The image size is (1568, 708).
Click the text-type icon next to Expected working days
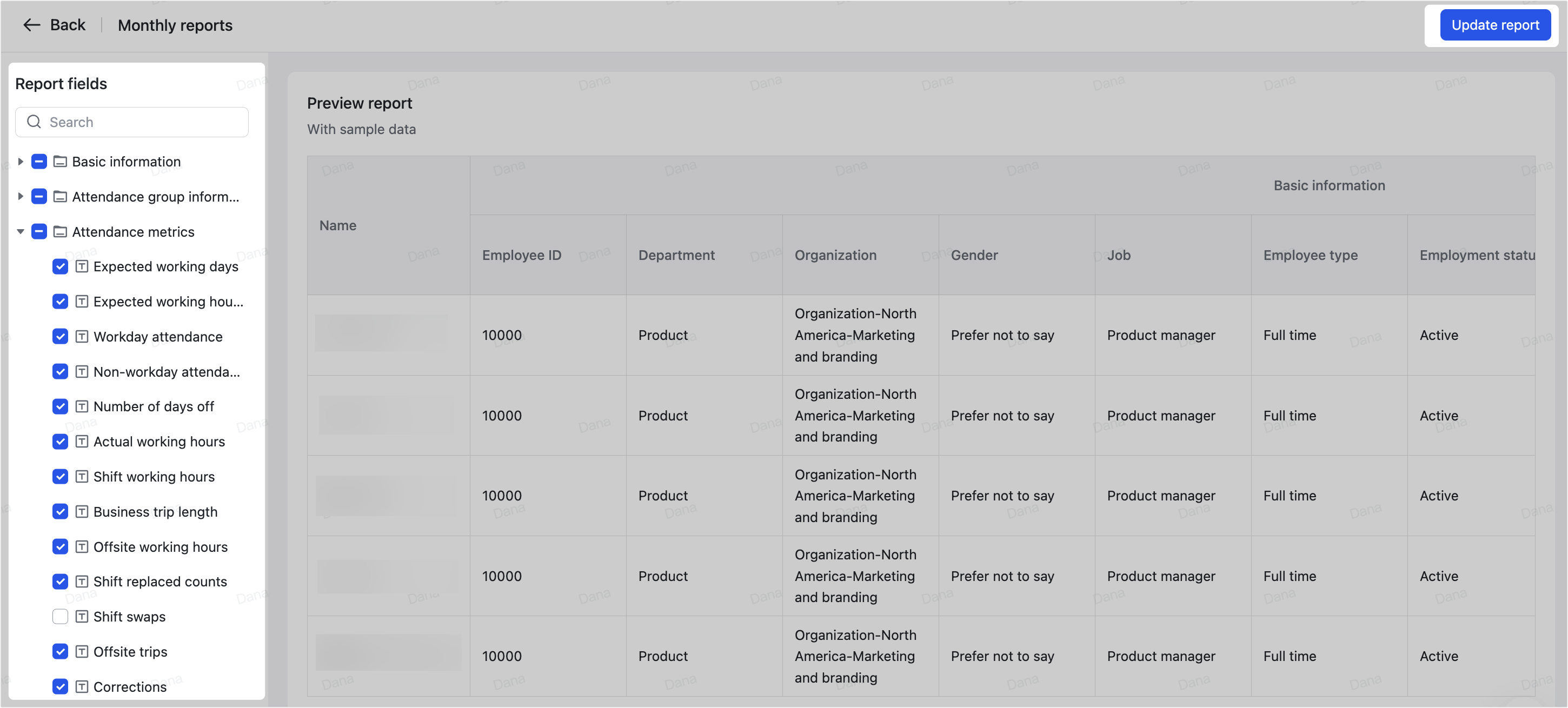click(82, 266)
